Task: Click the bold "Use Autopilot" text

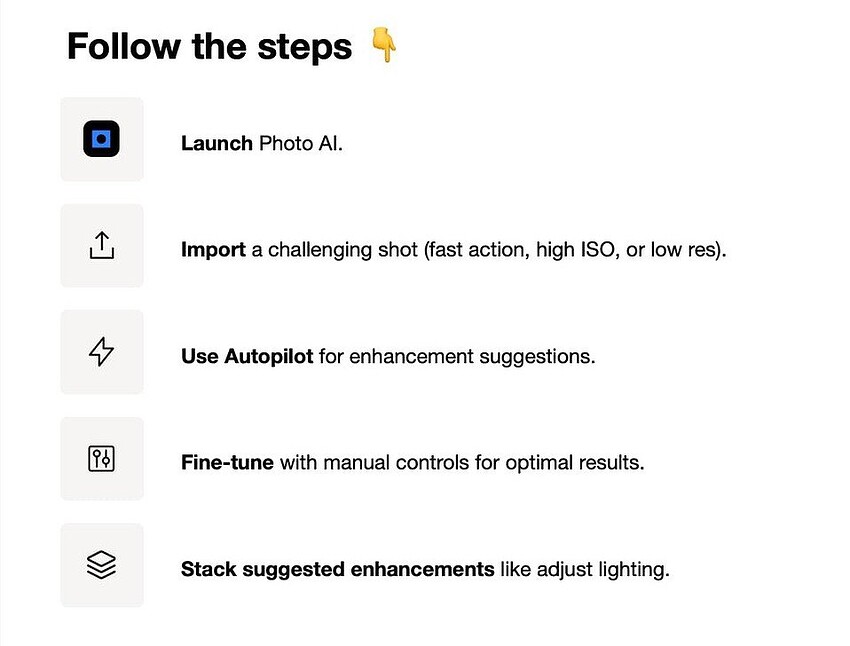Action: tap(247, 356)
